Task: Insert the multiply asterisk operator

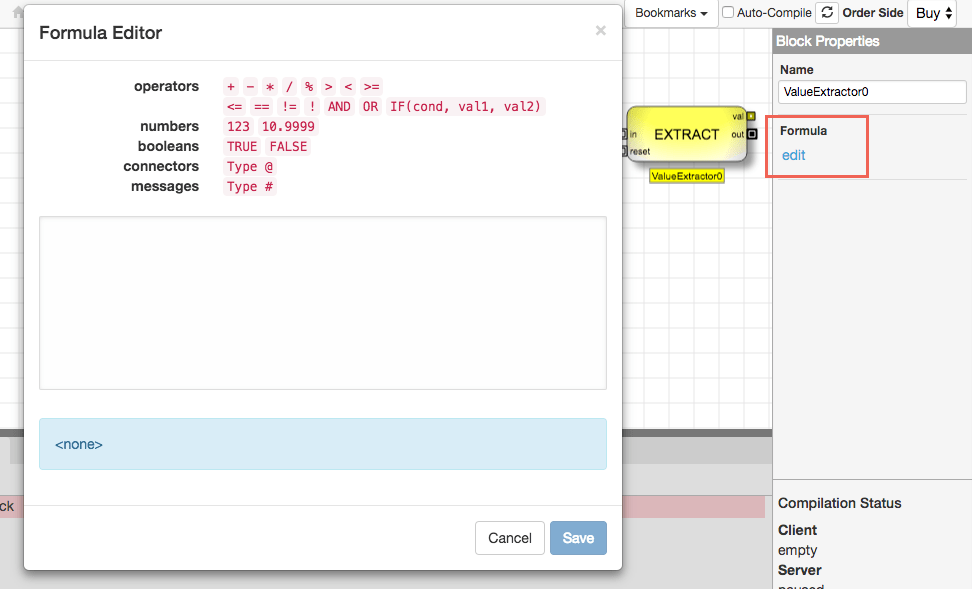Action: [270, 87]
